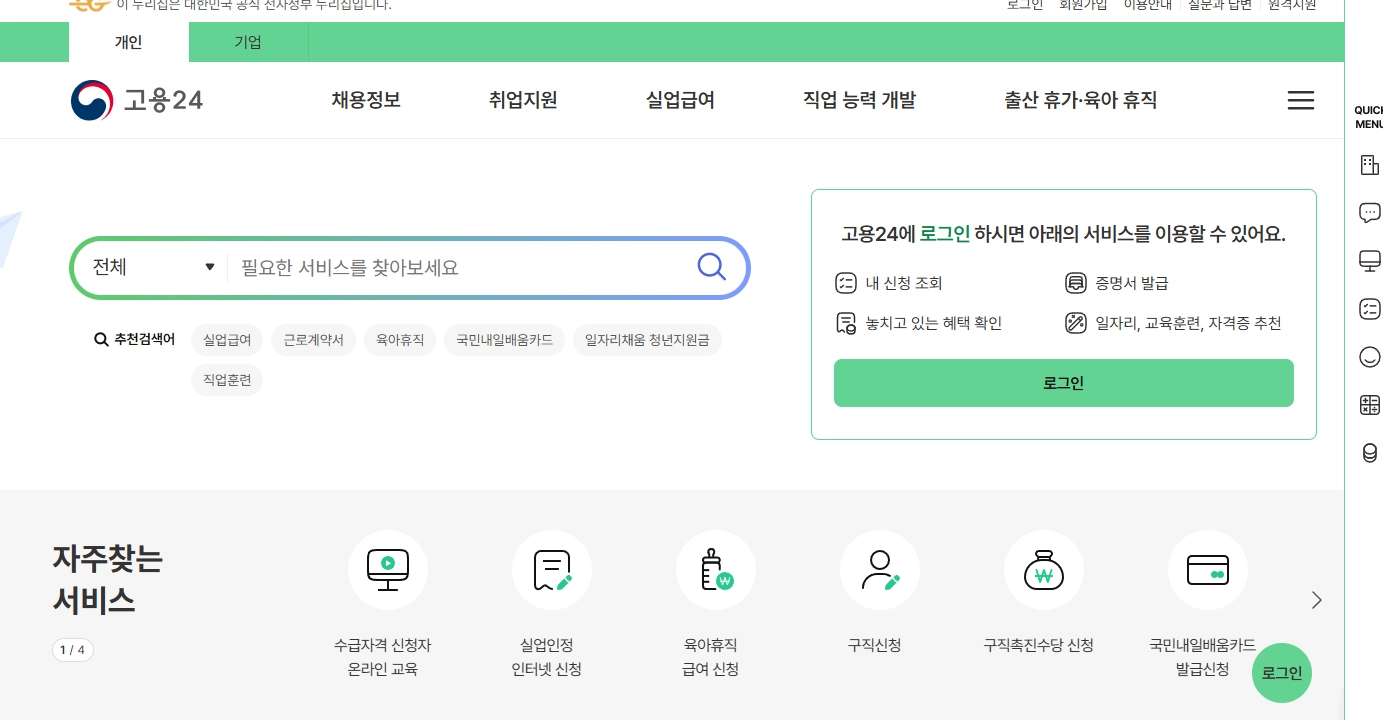Open the 직업 능력 개발 menu
This screenshot has width=1383, height=720.
(x=859, y=100)
